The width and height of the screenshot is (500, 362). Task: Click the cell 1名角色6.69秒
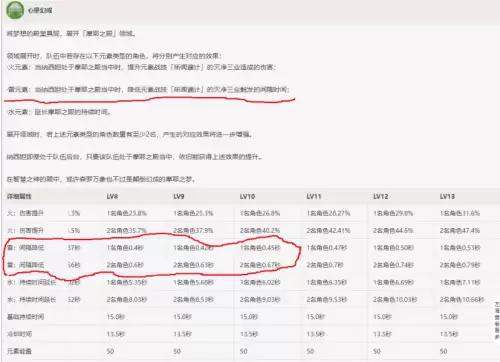[x=393, y=283]
